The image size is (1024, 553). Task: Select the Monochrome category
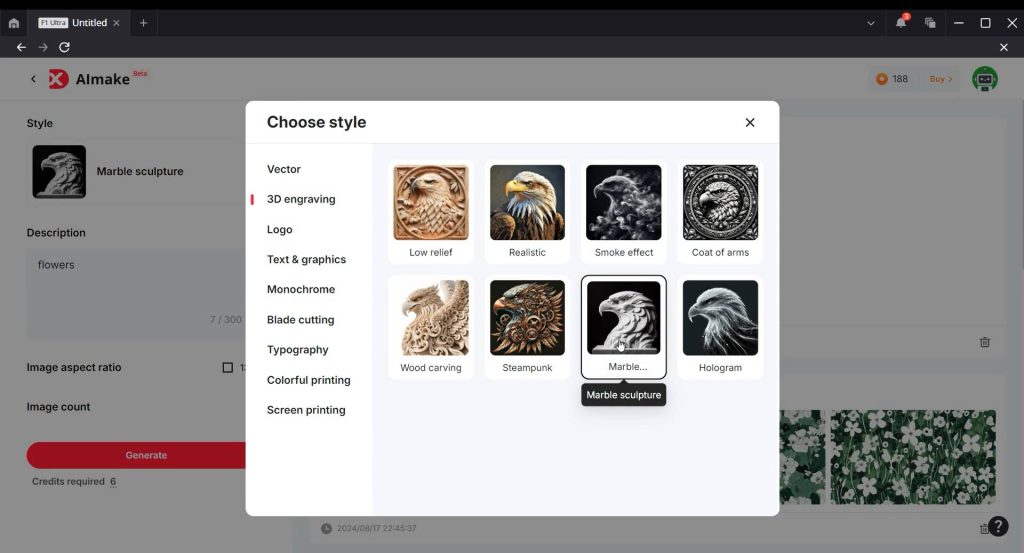click(301, 289)
